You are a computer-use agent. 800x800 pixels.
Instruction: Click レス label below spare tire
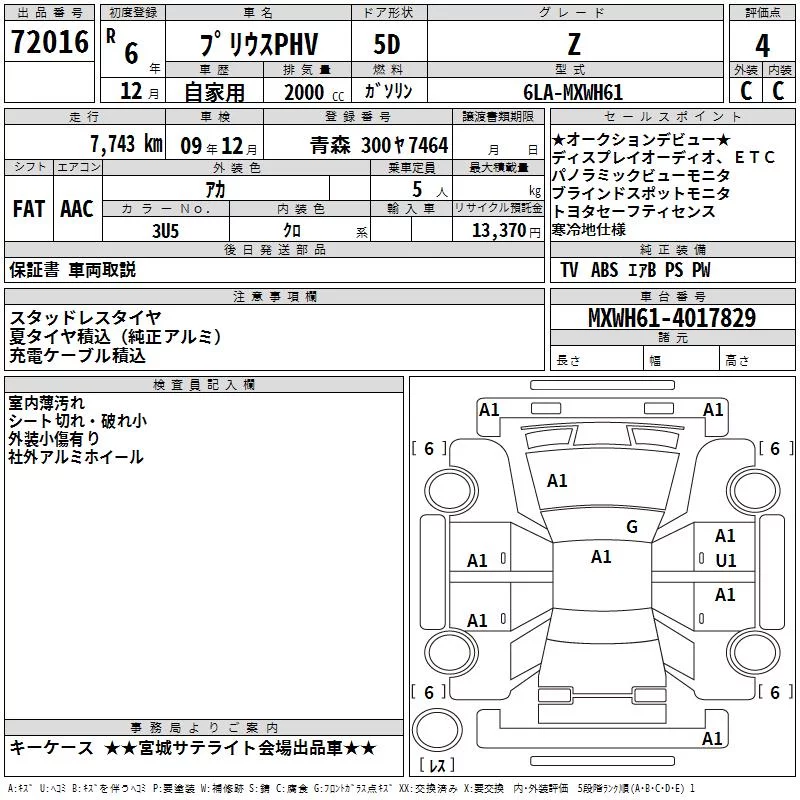(437, 764)
